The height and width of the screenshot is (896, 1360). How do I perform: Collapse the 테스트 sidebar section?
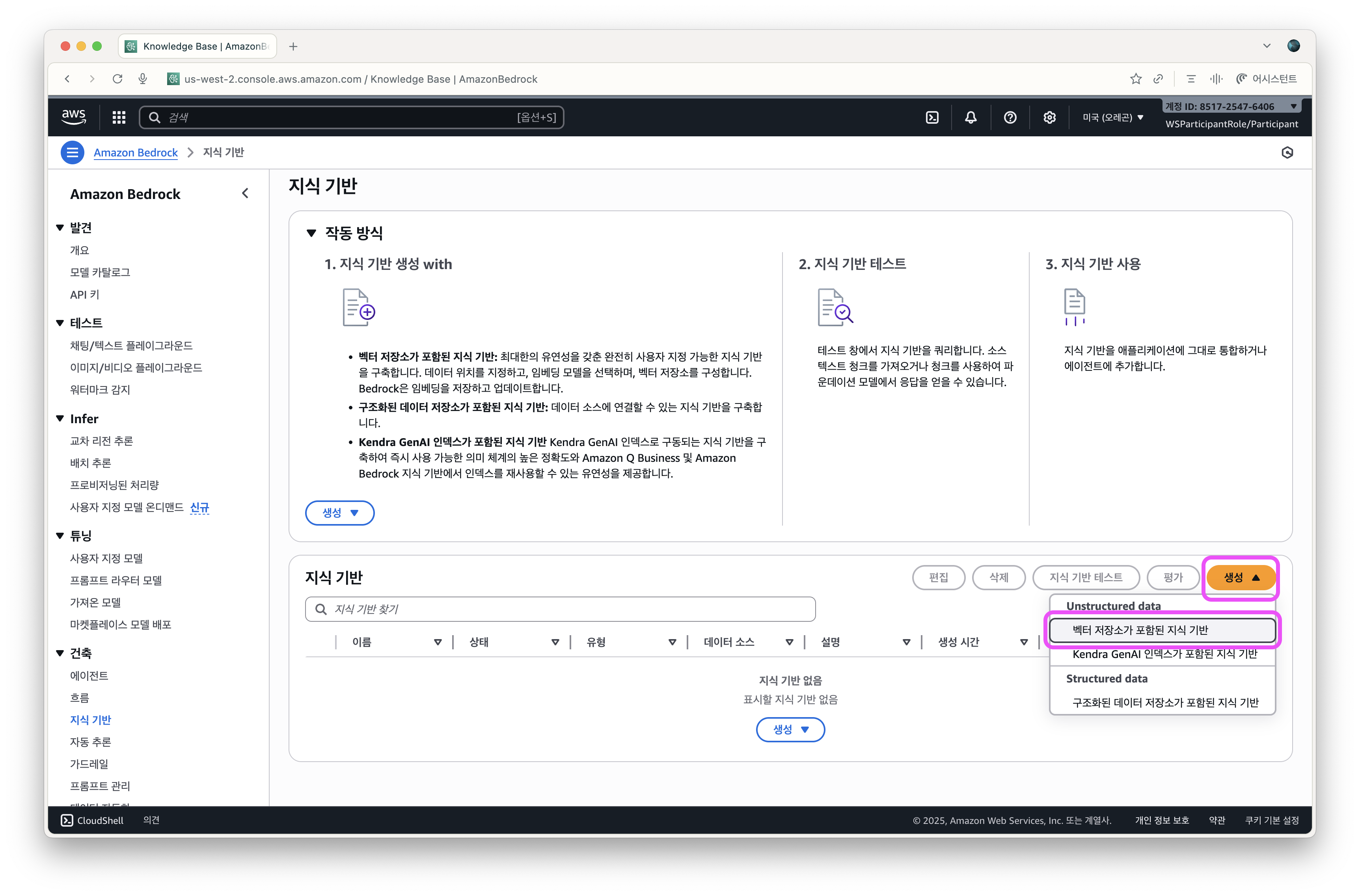60,323
